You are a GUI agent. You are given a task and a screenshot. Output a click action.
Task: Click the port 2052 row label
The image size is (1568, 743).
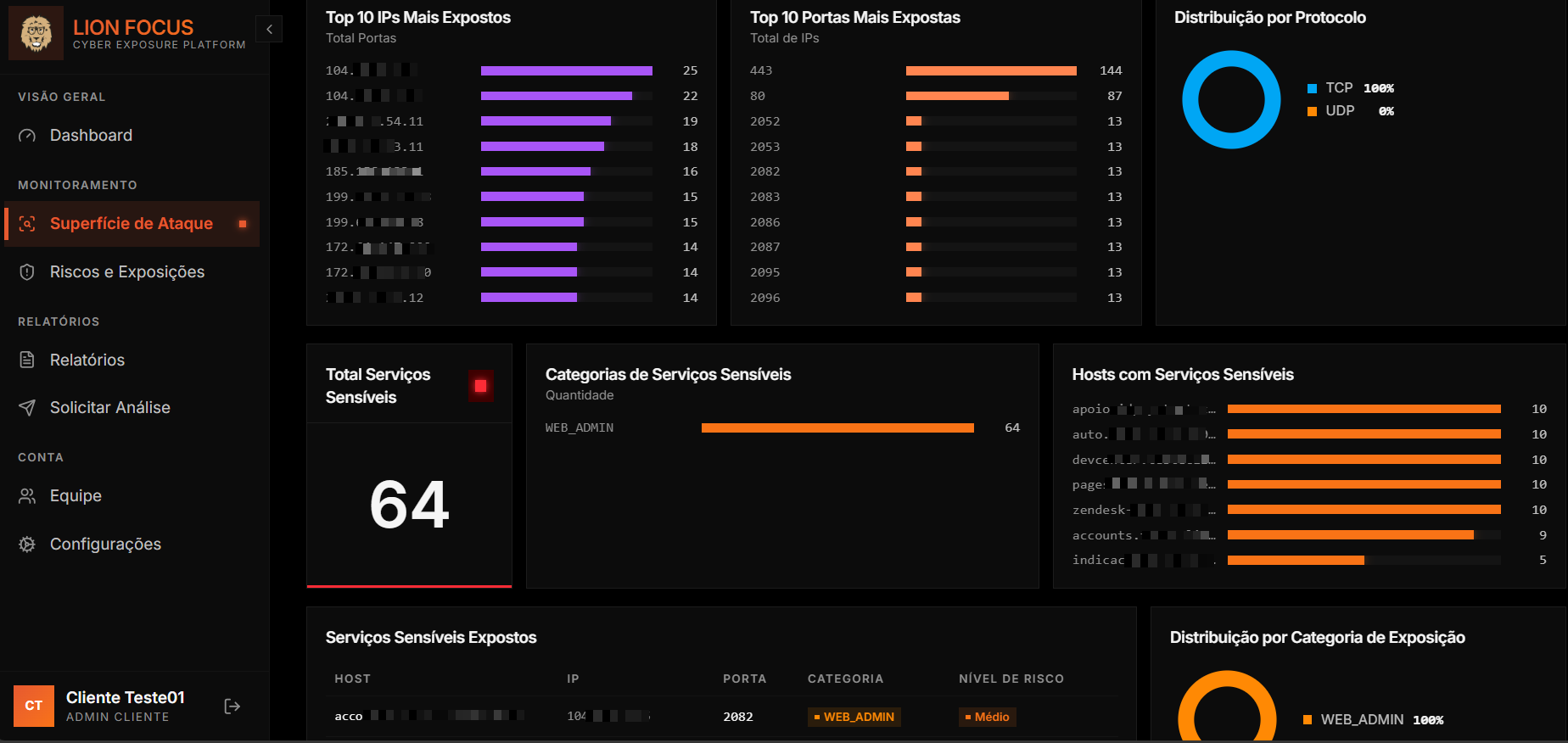coord(765,121)
